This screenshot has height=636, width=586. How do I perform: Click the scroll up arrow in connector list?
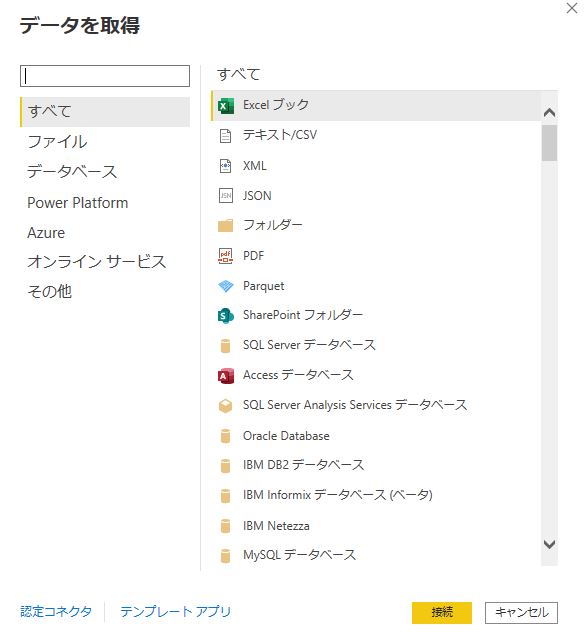tap(549, 112)
